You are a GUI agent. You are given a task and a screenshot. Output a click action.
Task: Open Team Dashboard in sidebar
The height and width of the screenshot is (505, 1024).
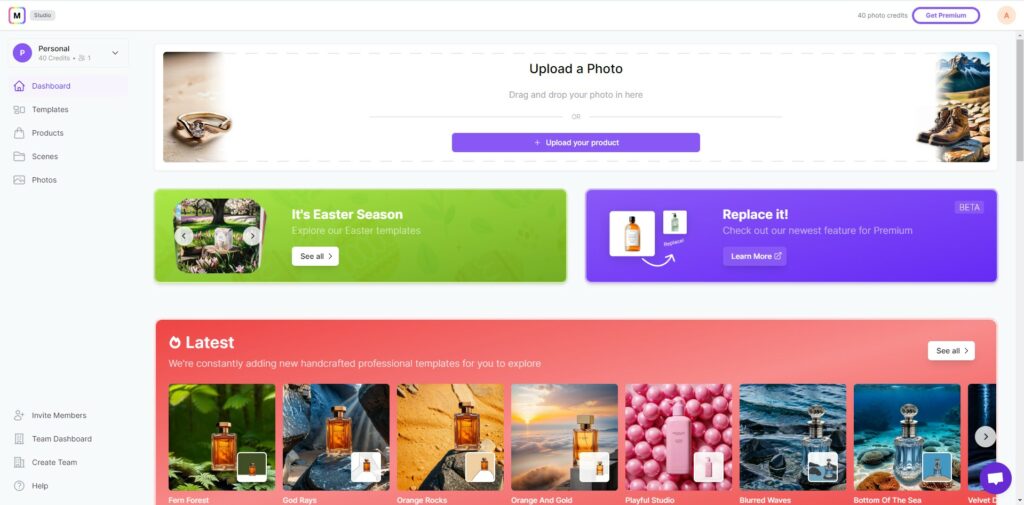(x=53, y=439)
